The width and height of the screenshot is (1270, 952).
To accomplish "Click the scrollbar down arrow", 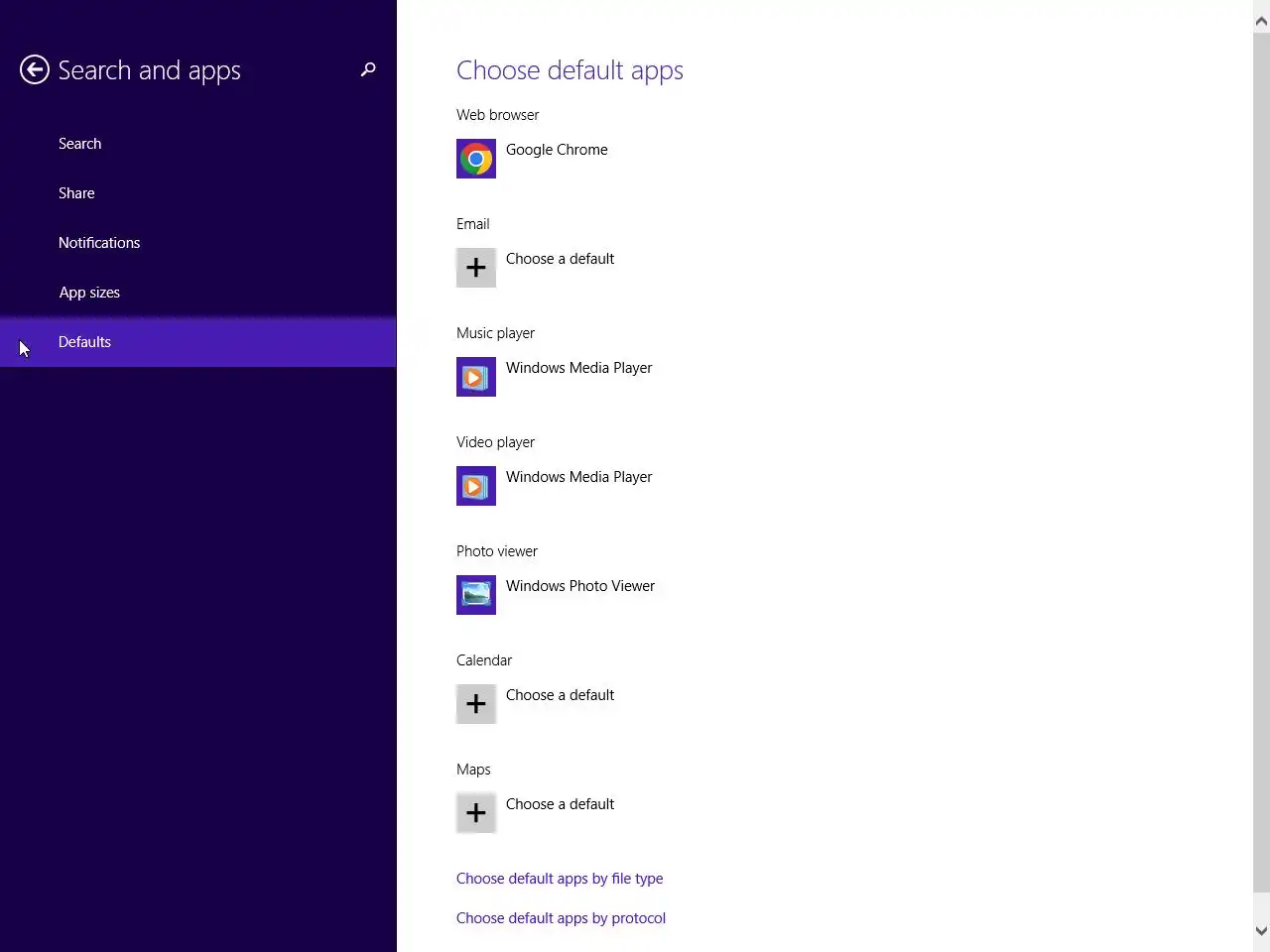I will pos(1261,931).
